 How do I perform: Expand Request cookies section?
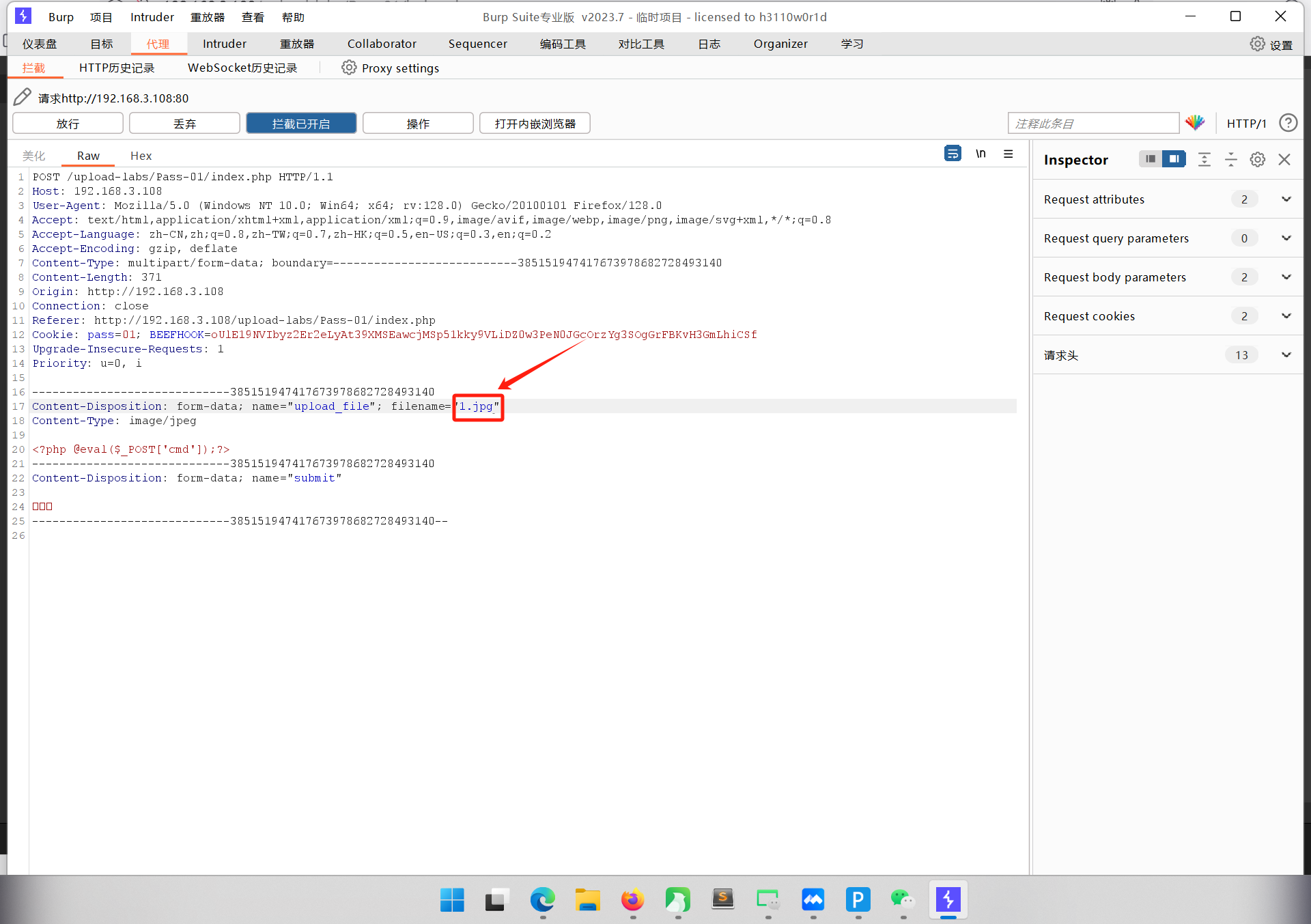(x=1286, y=316)
